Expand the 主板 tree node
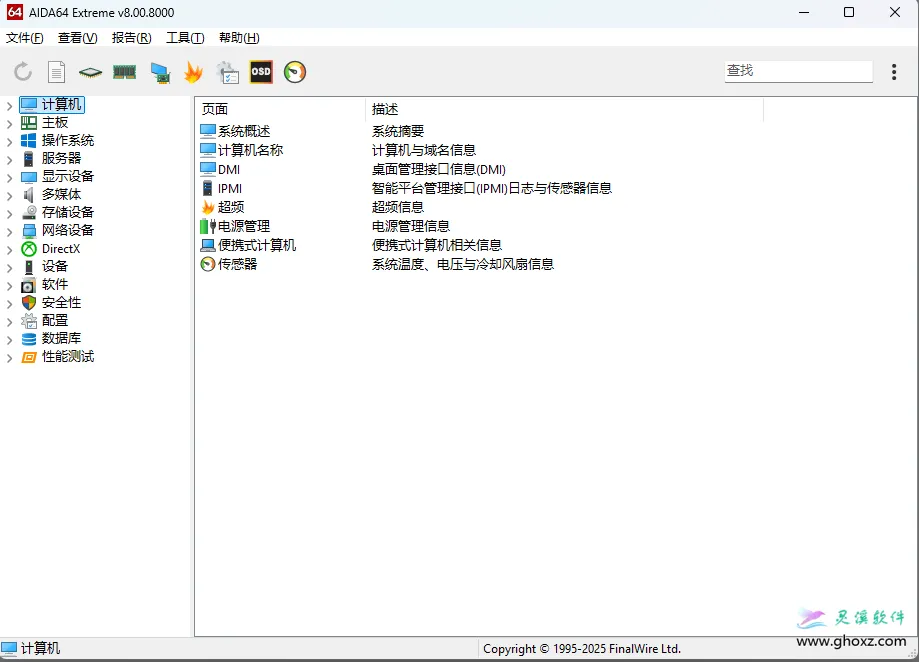This screenshot has height=662, width=919. (10, 123)
